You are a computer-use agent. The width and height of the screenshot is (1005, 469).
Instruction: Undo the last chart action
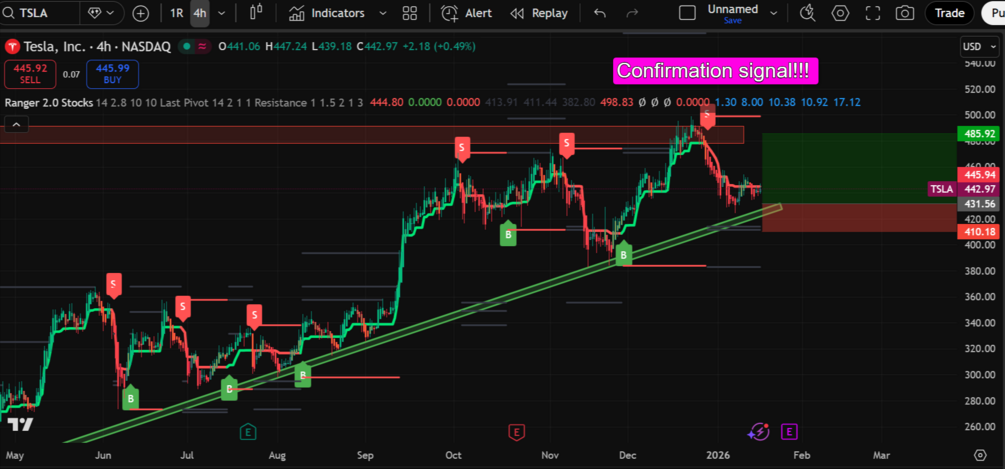click(600, 13)
